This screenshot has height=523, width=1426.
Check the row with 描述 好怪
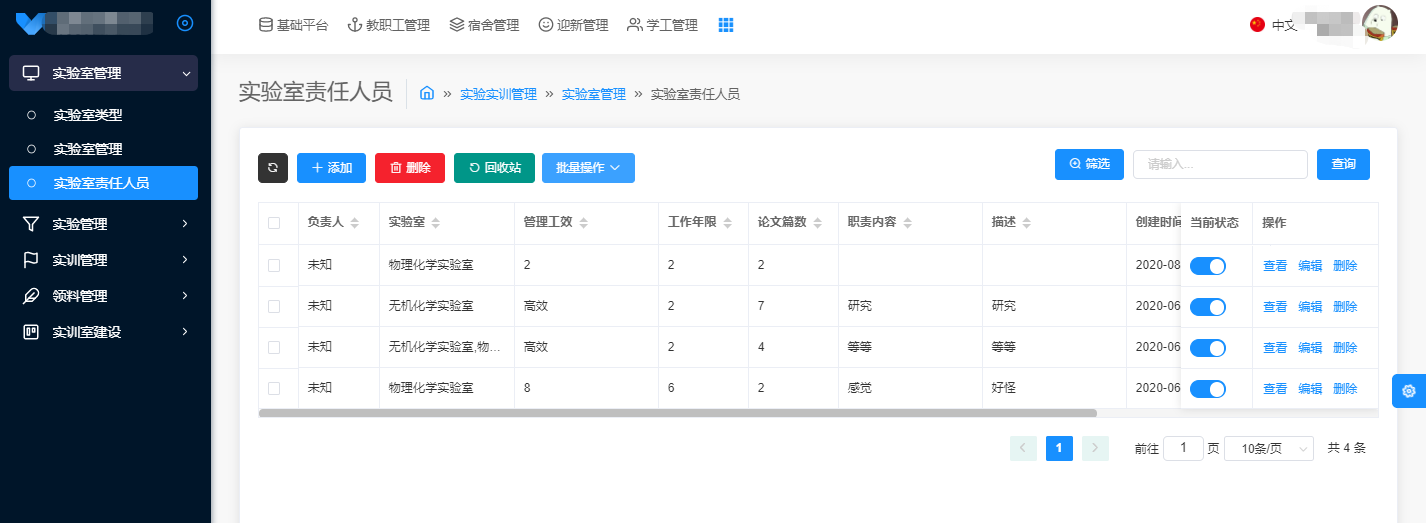click(274, 388)
